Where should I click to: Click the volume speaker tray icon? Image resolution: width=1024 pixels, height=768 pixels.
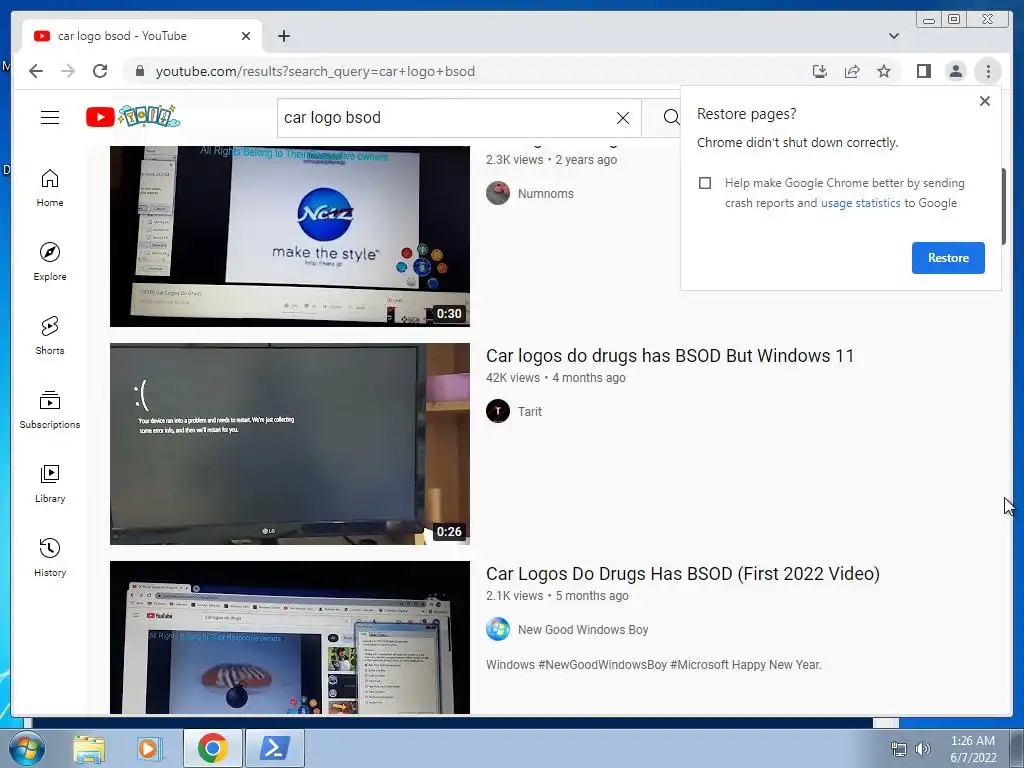coord(923,749)
